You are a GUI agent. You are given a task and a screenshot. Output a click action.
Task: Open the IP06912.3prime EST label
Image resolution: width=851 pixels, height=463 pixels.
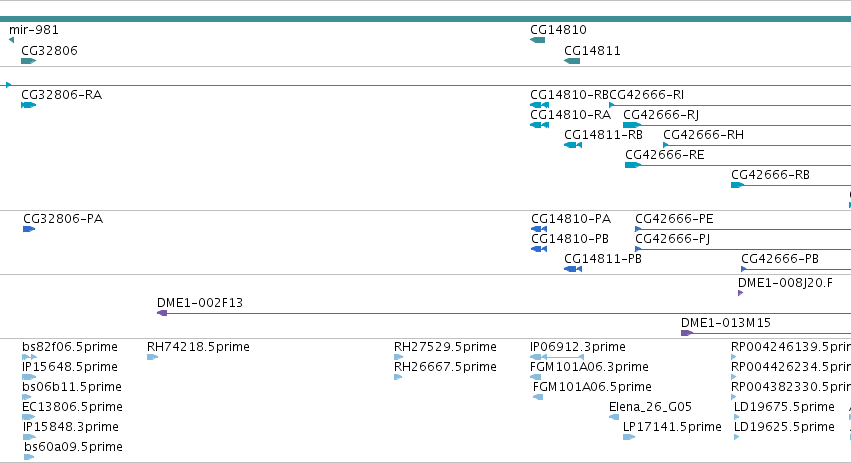click(x=577, y=347)
